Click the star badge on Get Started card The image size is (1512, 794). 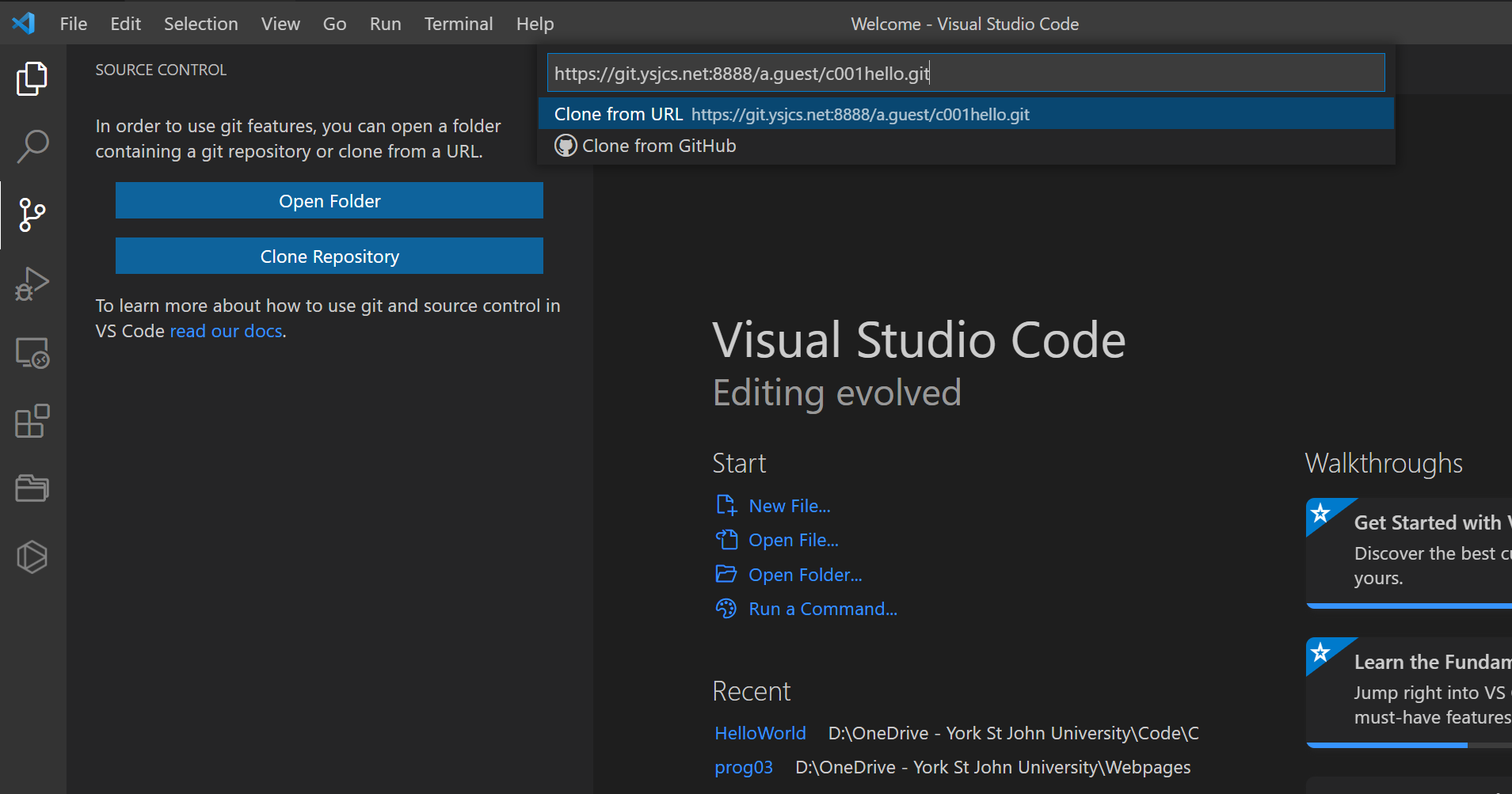click(x=1320, y=513)
